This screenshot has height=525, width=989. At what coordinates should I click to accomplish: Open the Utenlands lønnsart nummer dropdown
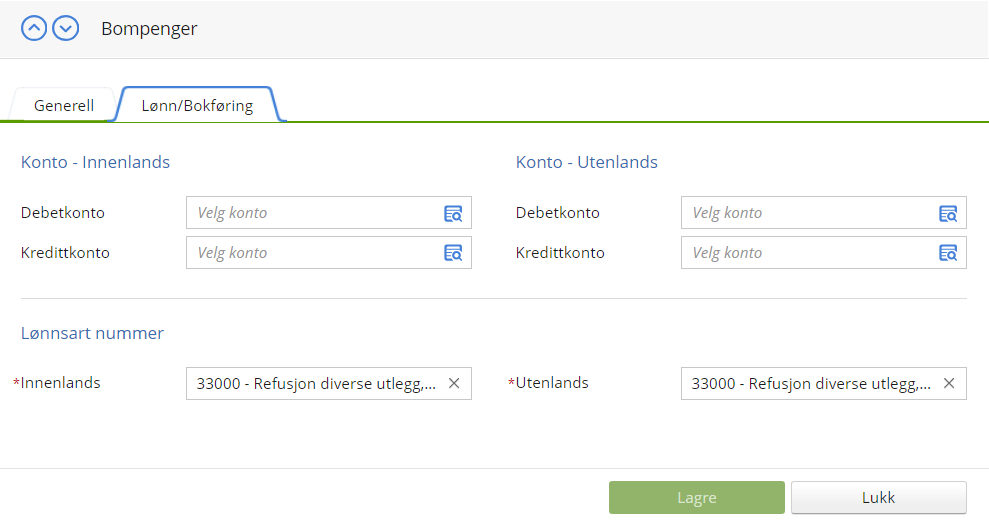point(810,383)
